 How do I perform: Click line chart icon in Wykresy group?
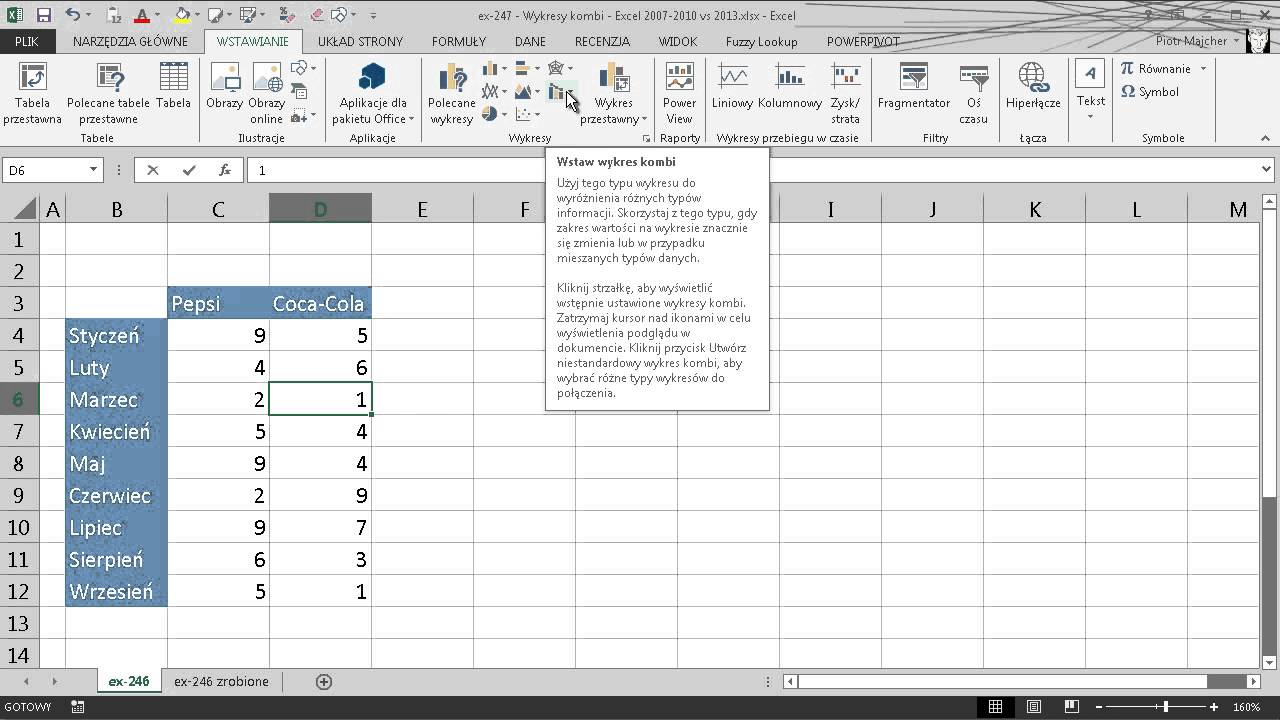click(x=491, y=91)
